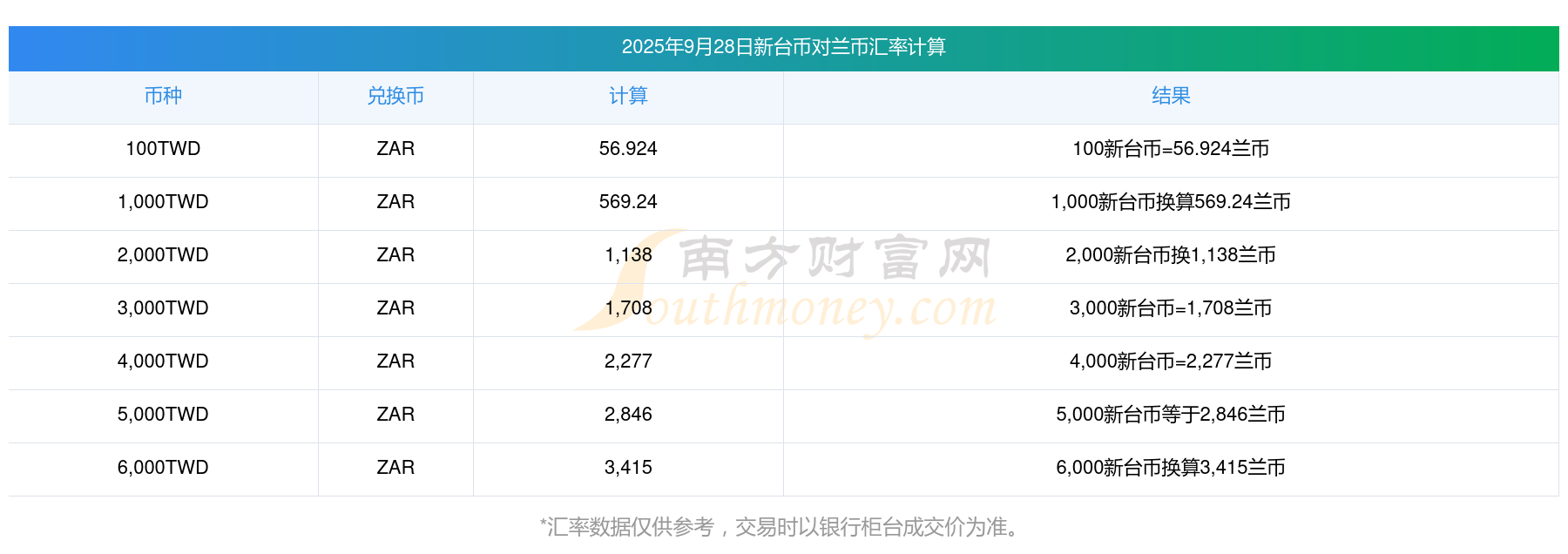
Task: Click result 5,000新台币等于2,846兰币
Action: (x=1171, y=415)
